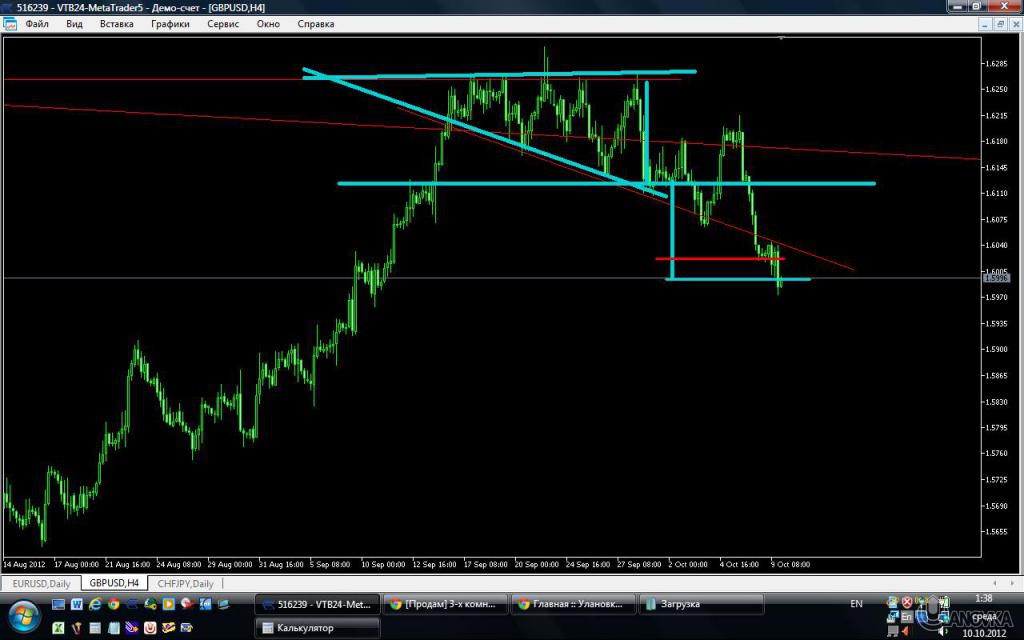Click the notepad quick launch icon

(114, 628)
